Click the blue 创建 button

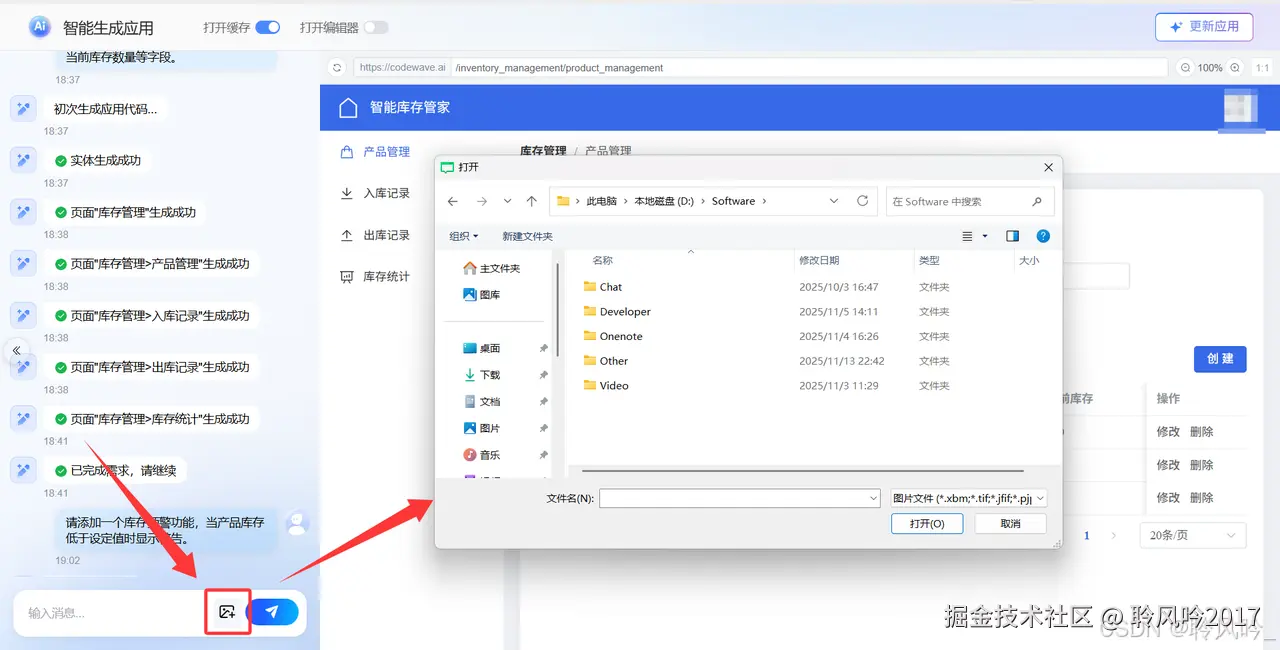pyautogui.click(x=1220, y=358)
